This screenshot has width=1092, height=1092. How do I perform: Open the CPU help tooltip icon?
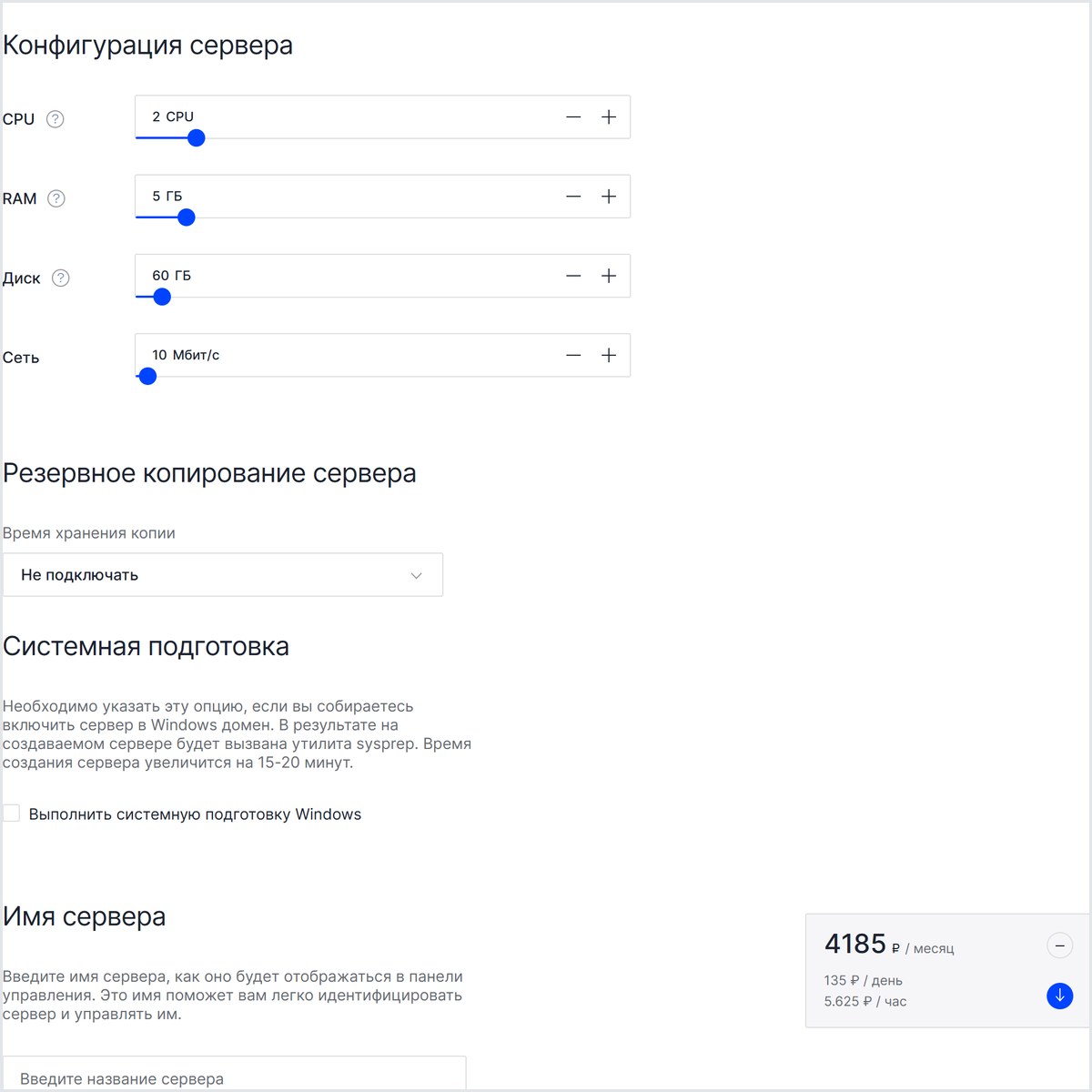[x=56, y=119]
